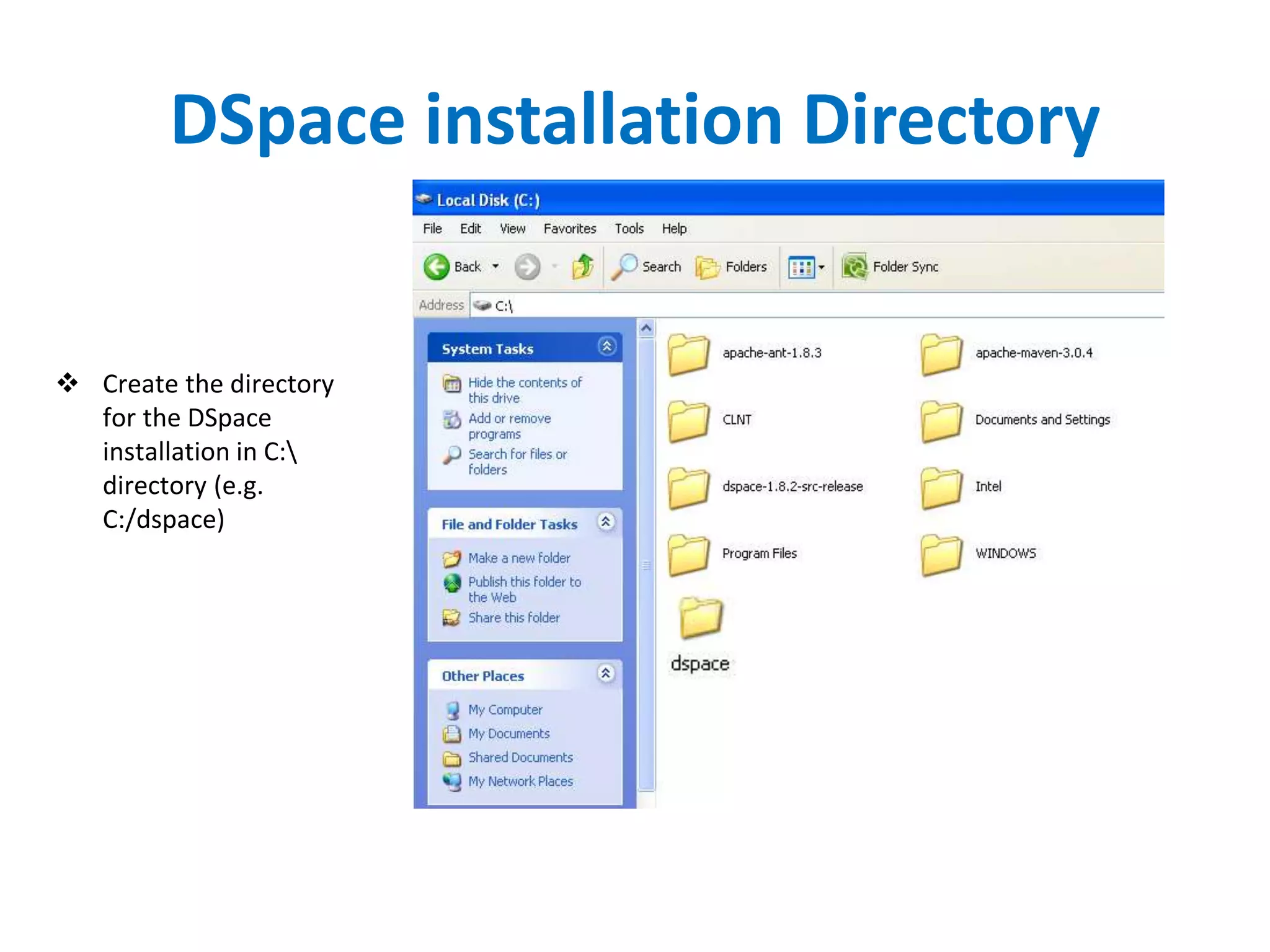Image resolution: width=1270 pixels, height=952 pixels.
Task: Select the Program Files folder icon
Action: click(688, 555)
